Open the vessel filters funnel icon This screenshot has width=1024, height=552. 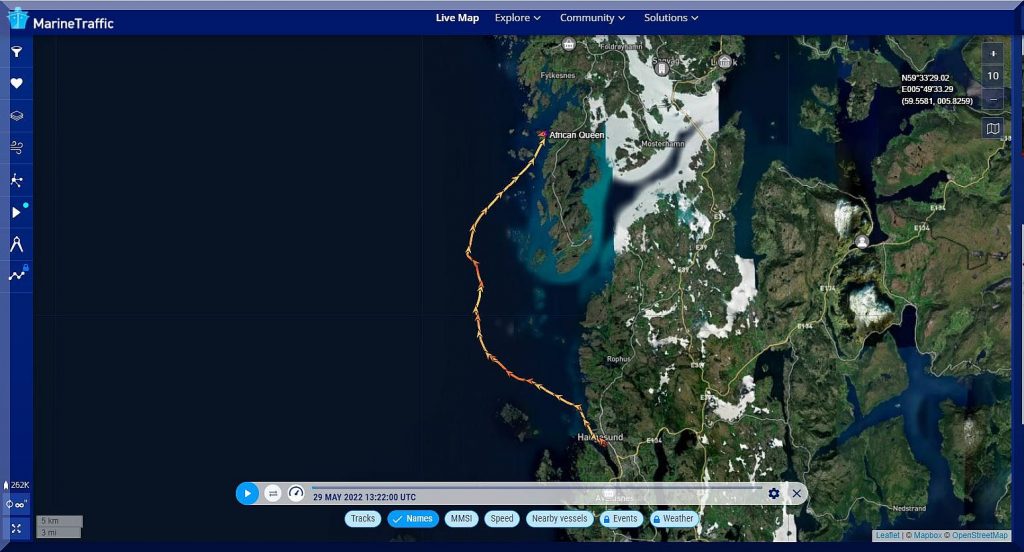(x=16, y=52)
